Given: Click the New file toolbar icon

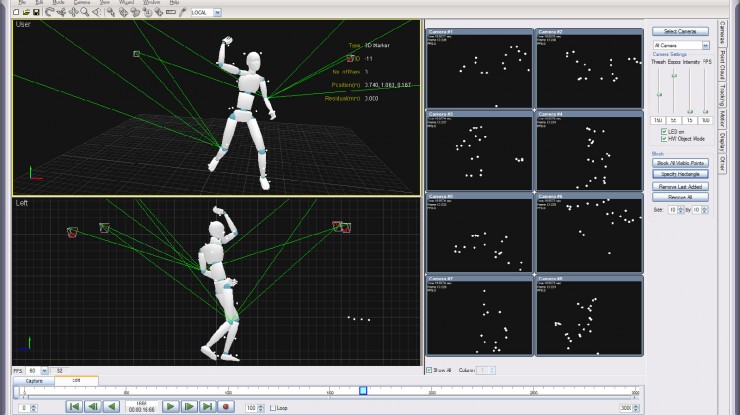Looking at the screenshot, I should (16, 12).
